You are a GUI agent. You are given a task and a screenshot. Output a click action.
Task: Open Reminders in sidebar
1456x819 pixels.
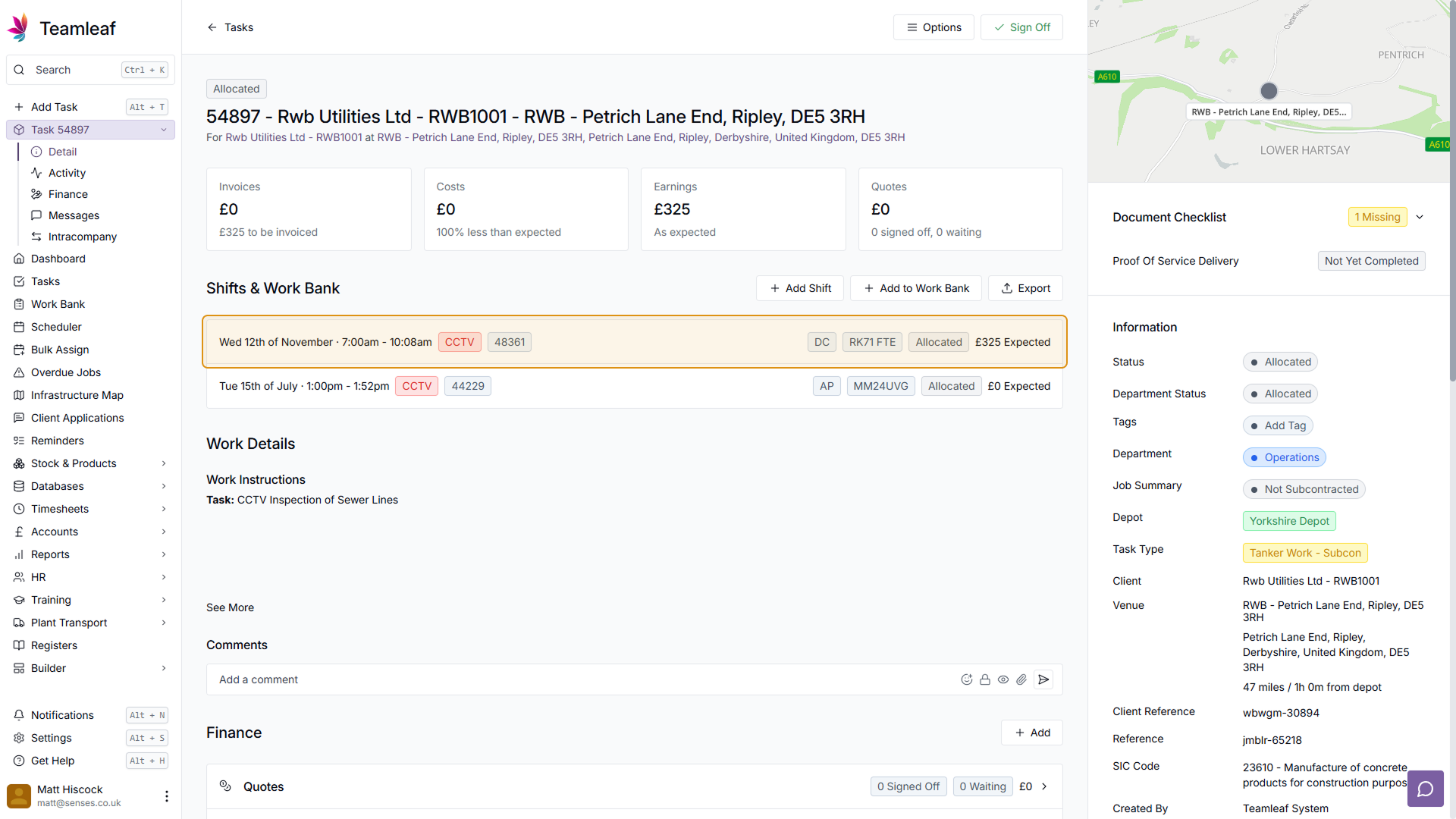pos(90,441)
